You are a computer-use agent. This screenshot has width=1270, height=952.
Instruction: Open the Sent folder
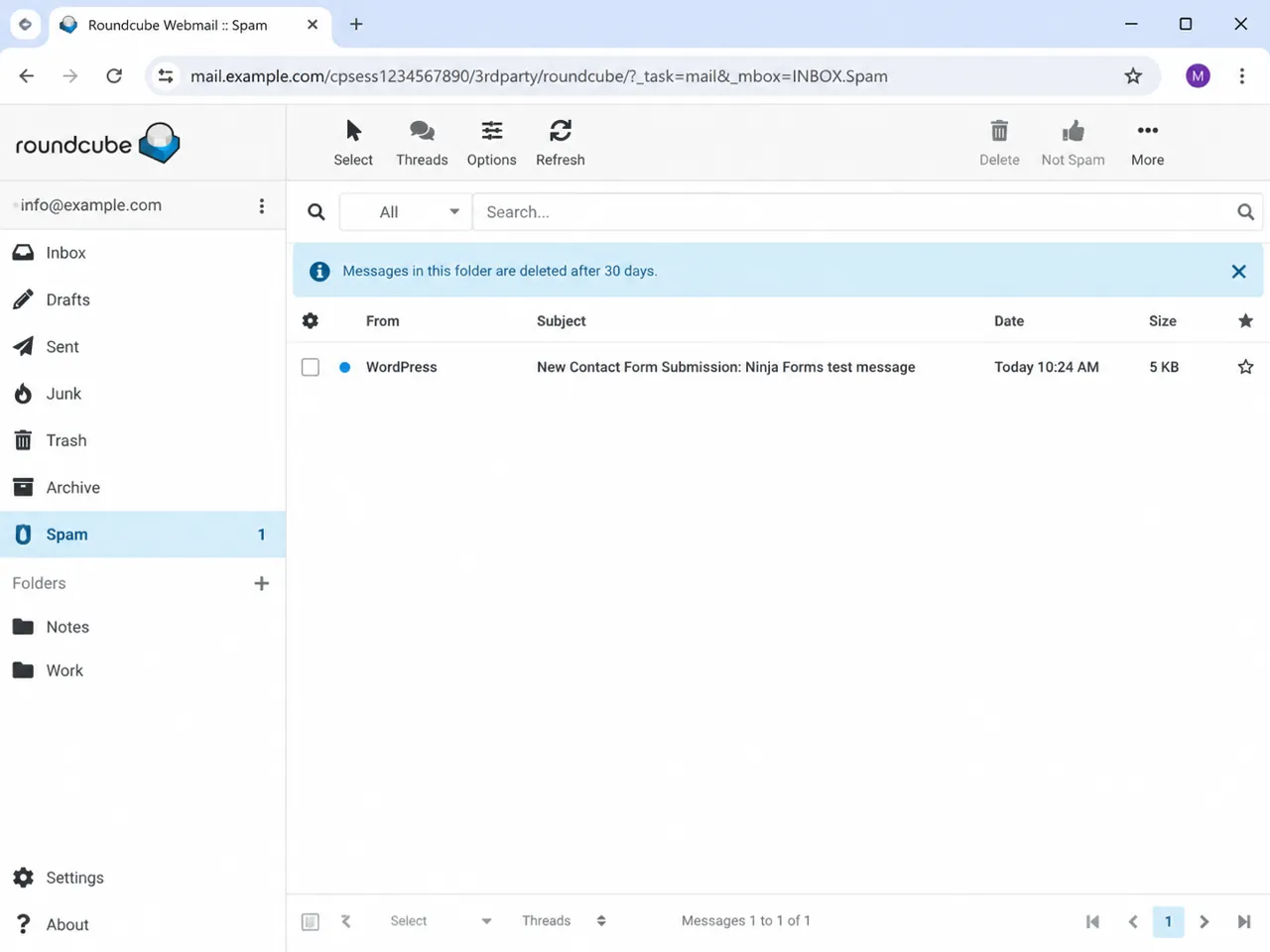click(x=143, y=346)
